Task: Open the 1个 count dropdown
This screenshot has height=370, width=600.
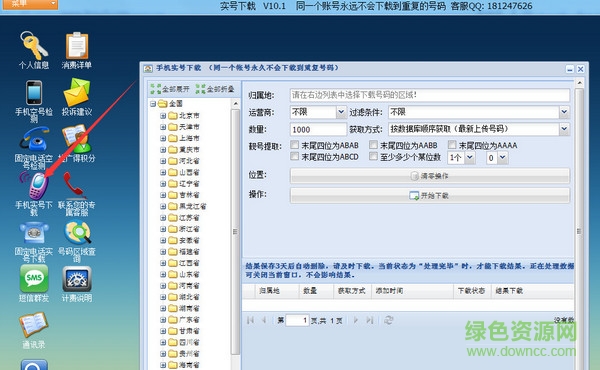Action: [x=470, y=157]
